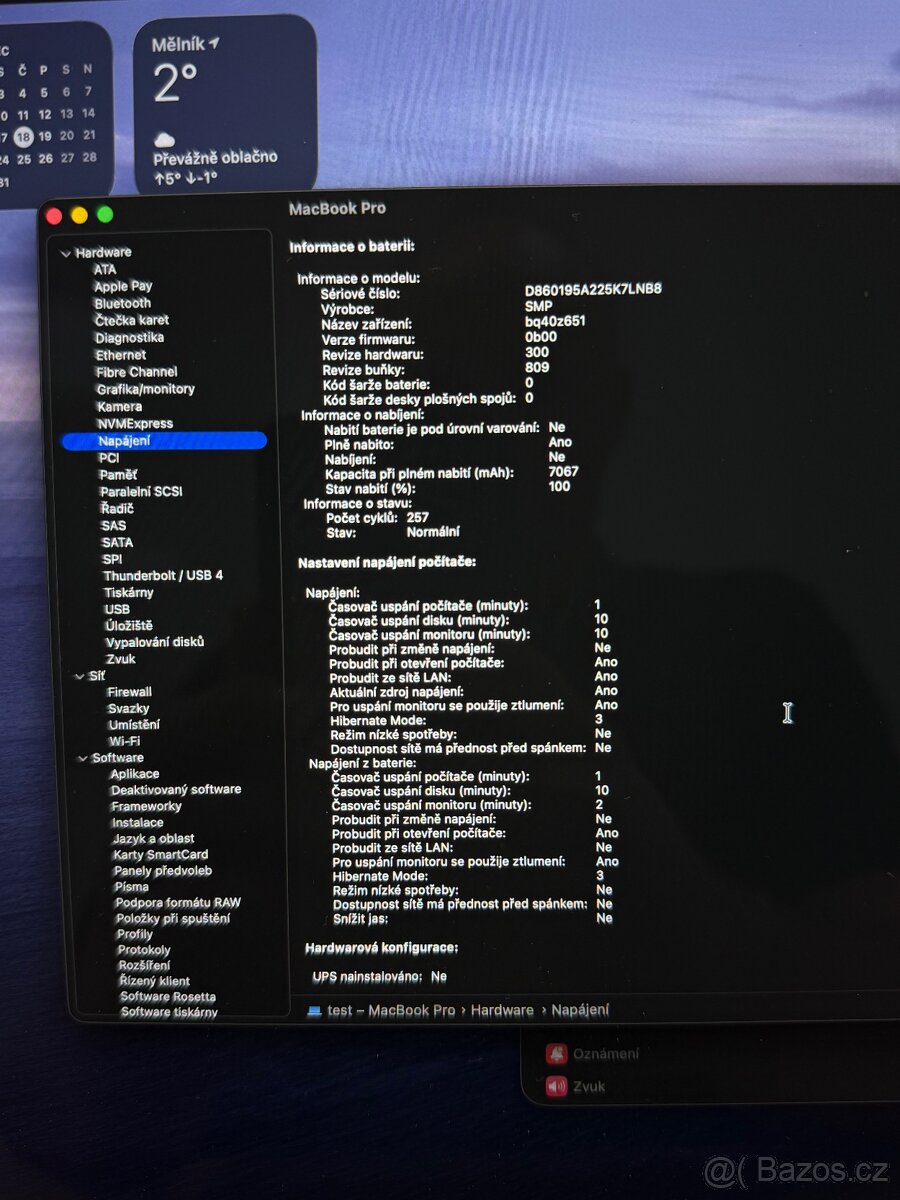Screen dimensions: 900x1200
Task: Collapse the Hardware section in the sidebar
Action: 65,252
